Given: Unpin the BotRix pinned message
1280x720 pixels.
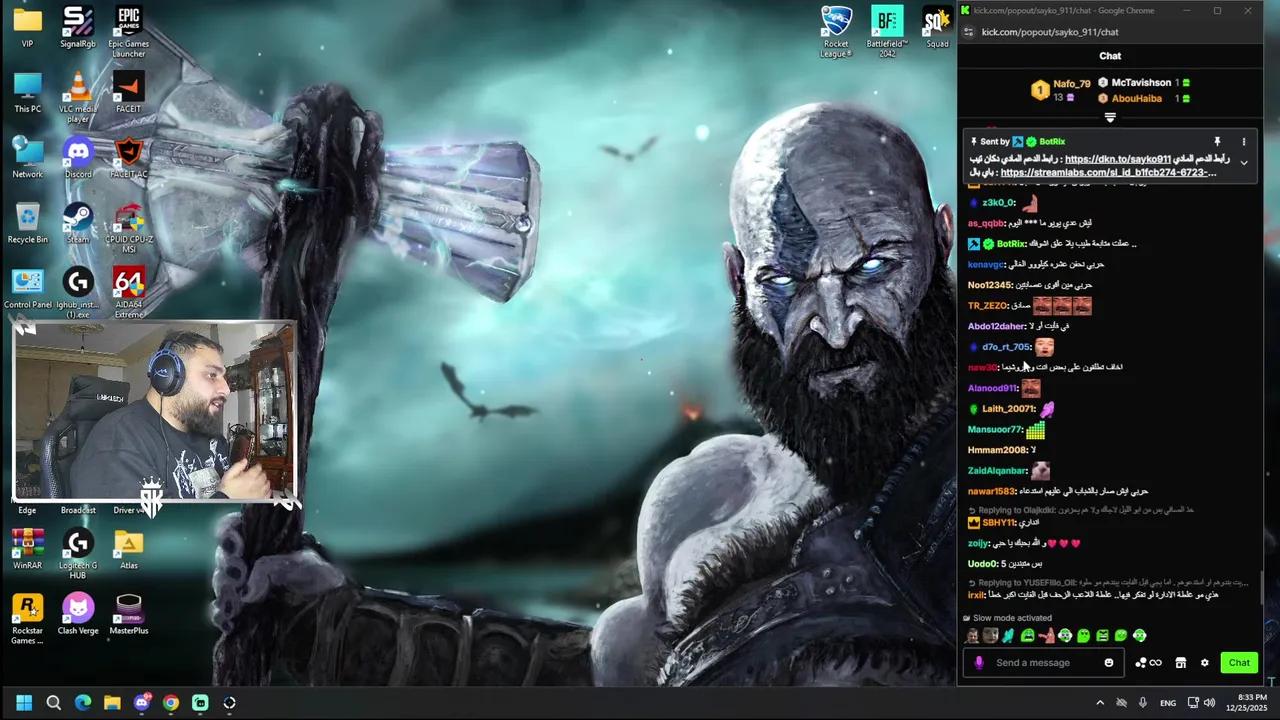Looking at the screenshot, I should click(x=1217, y=141).
